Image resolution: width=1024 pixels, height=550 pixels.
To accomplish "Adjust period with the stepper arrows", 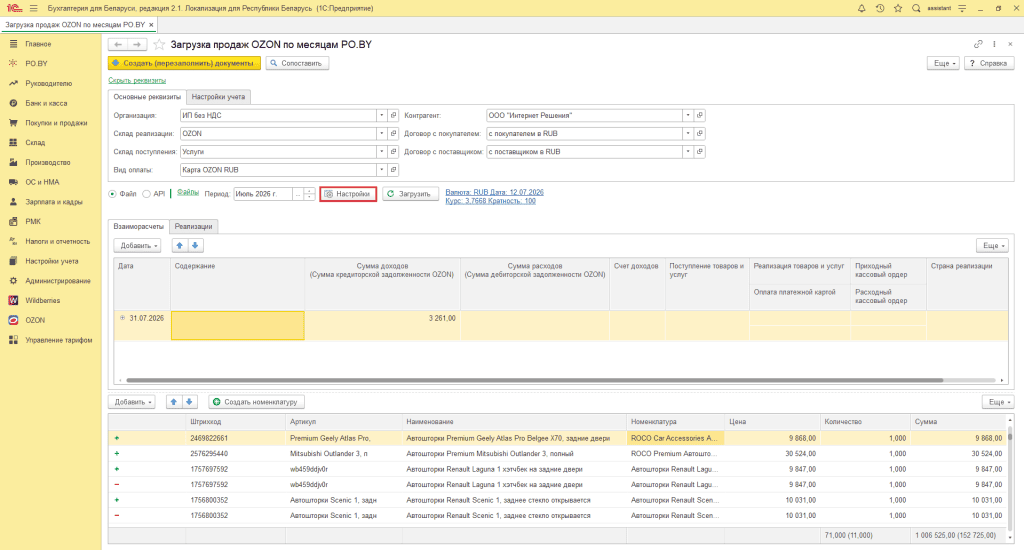I will point(310,194).
